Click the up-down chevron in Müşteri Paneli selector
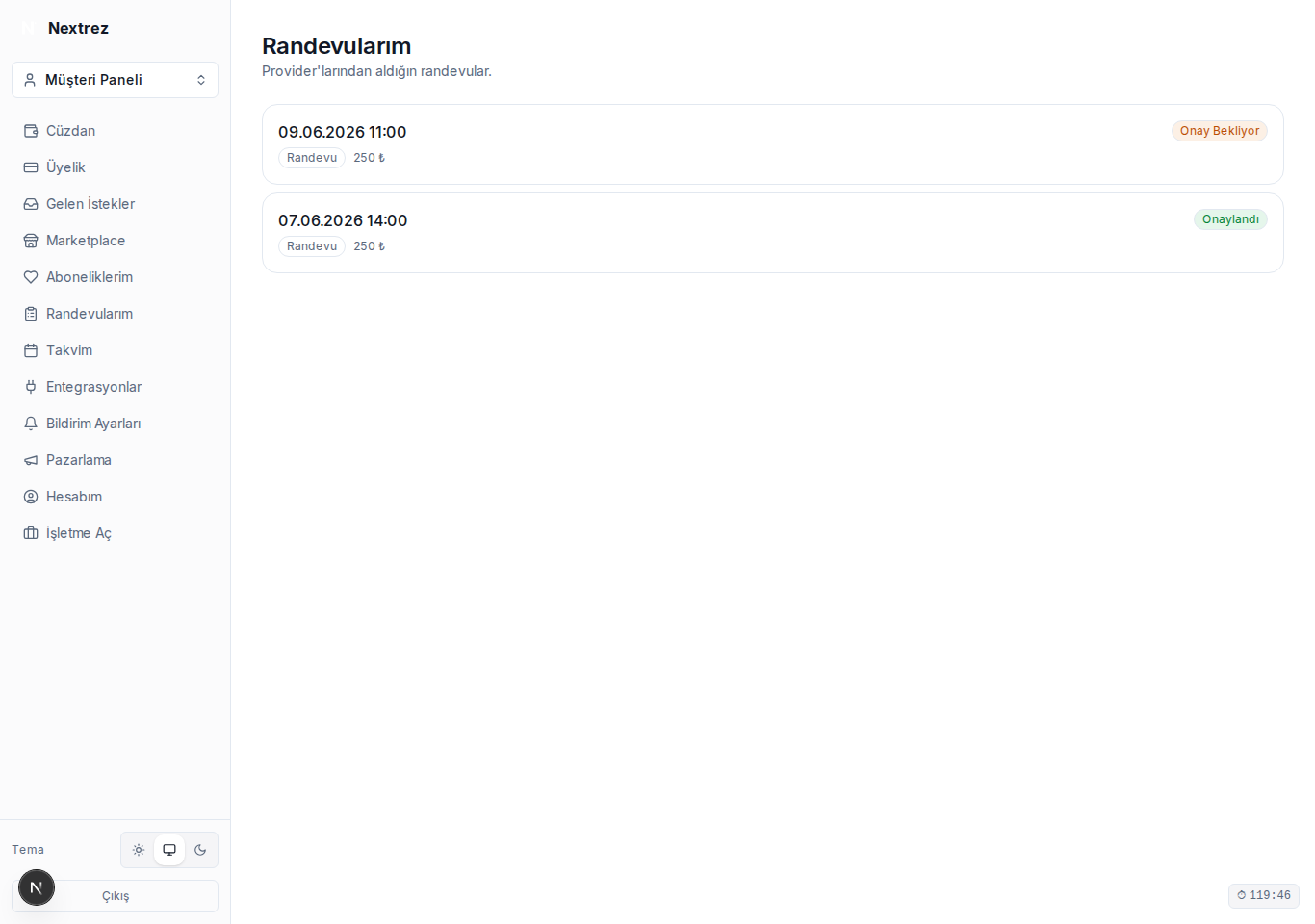Image resolution: width=1315 pixels, height=924 pixels. [201, 80]
